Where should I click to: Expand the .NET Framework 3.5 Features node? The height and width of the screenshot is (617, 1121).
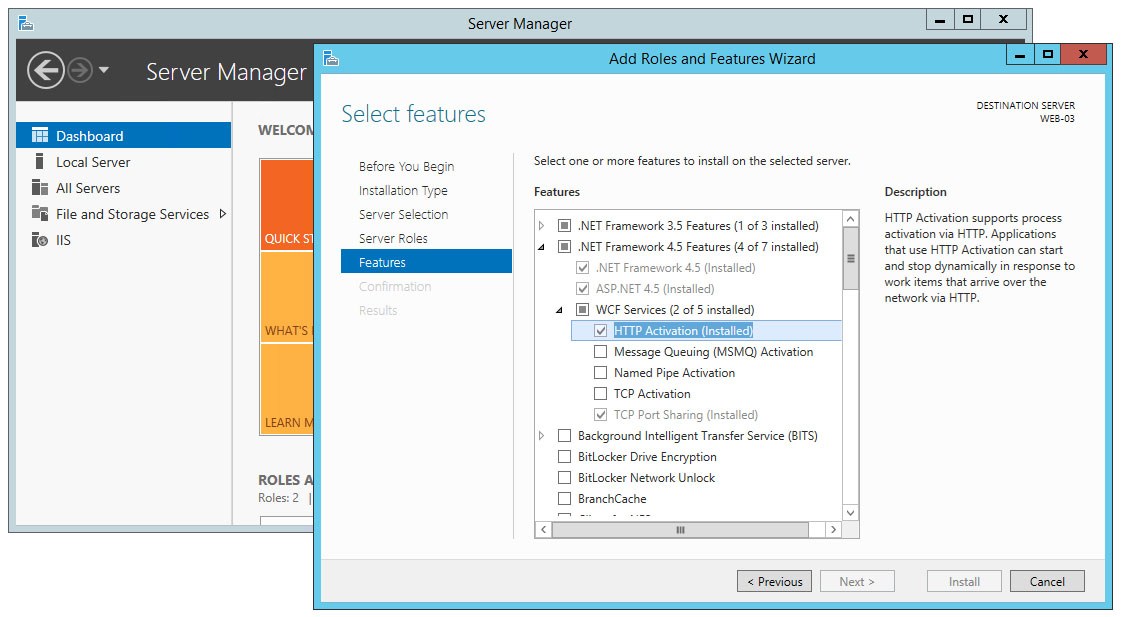pyautogui.click(x=539, y=225)
